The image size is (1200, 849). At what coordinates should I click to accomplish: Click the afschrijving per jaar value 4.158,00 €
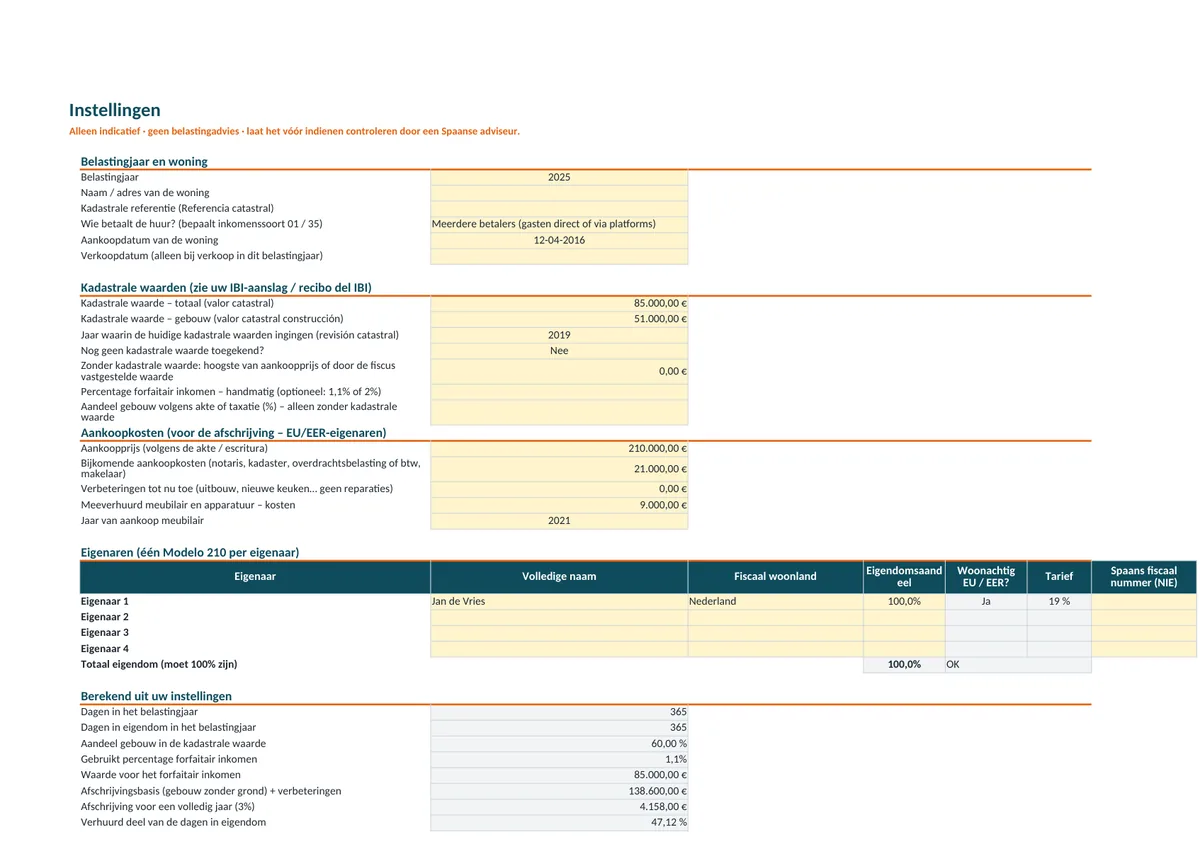click(559, 806)
